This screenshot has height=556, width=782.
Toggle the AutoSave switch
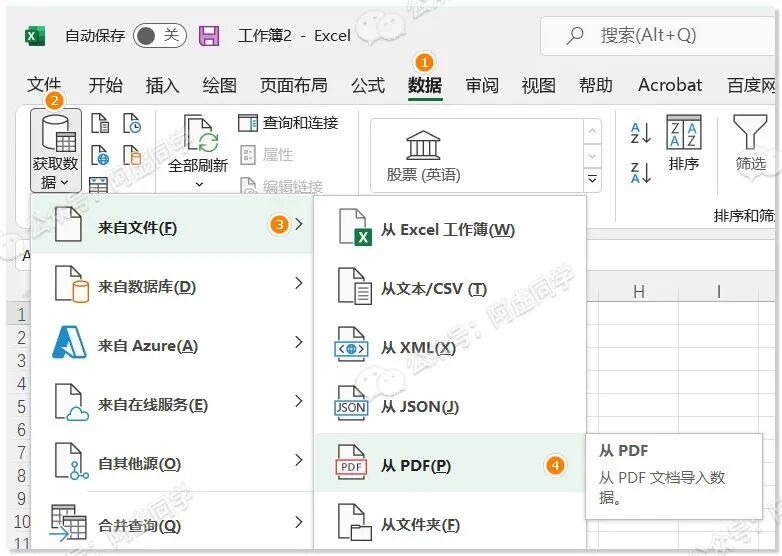coord(160,36)
